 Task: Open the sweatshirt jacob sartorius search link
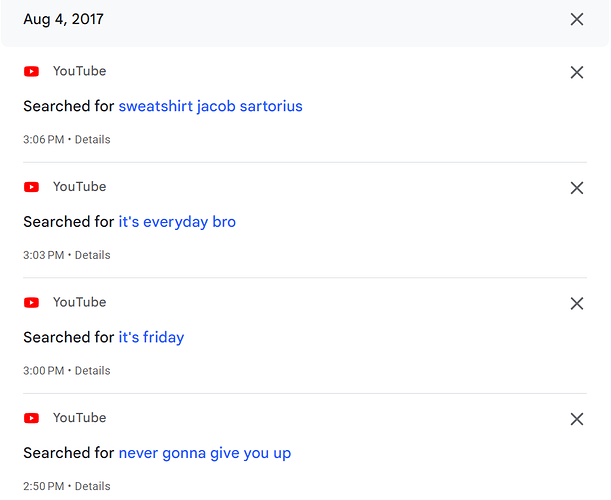tap(210, 106)
